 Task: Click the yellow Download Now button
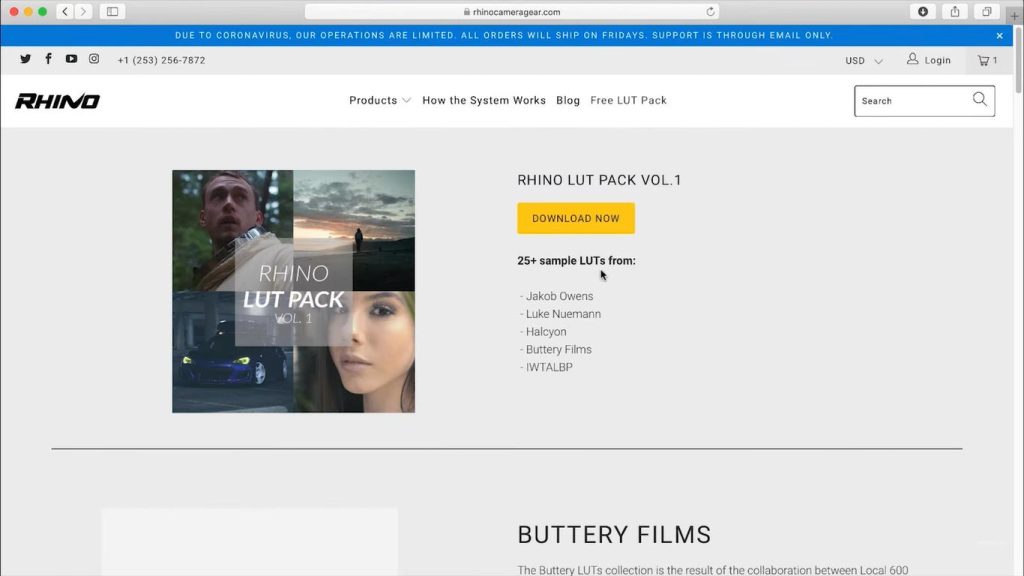[x=575, y=218]
